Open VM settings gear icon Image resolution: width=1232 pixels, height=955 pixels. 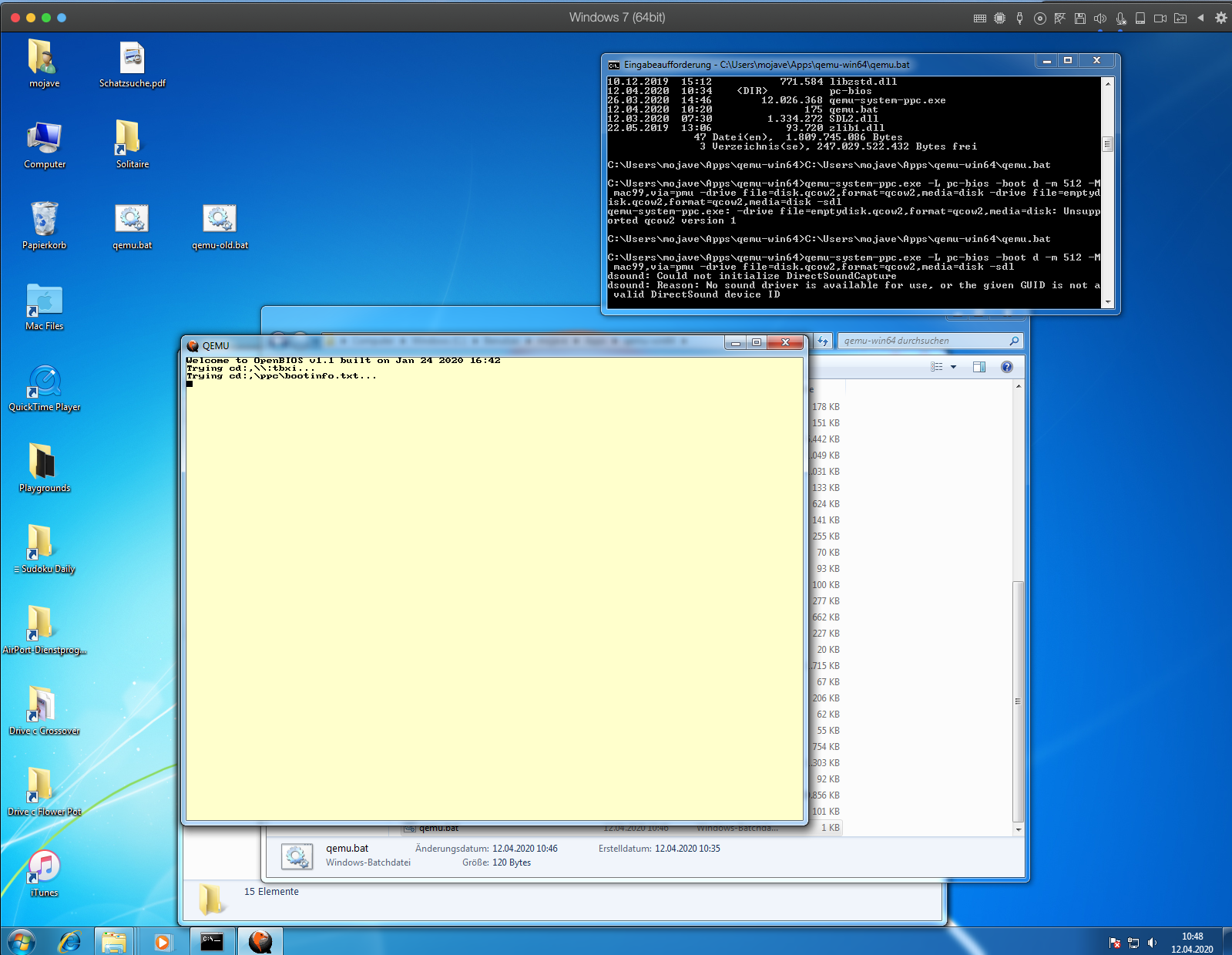coord(1220,18)
